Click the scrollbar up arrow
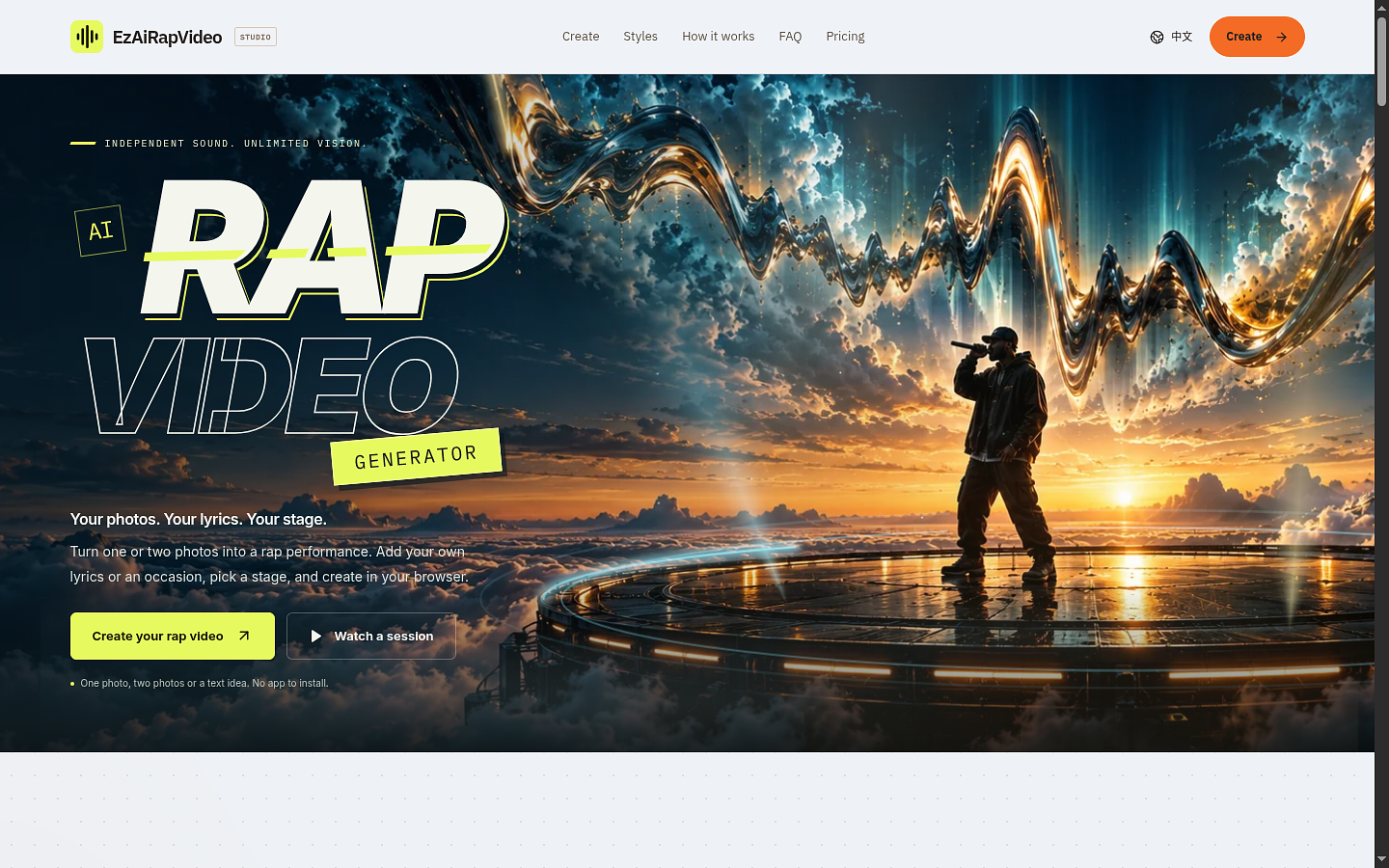The image size is (1389, 868). [x=1381, y=8]
